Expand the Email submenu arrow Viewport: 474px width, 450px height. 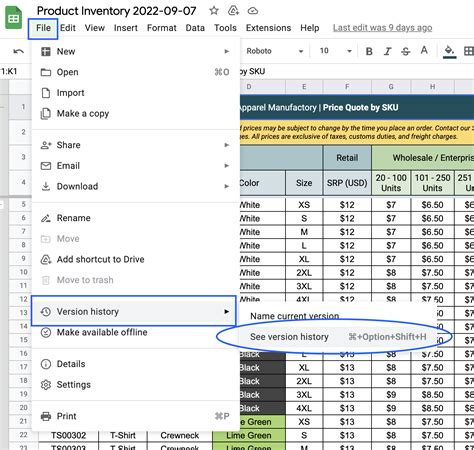coord(227,166)
